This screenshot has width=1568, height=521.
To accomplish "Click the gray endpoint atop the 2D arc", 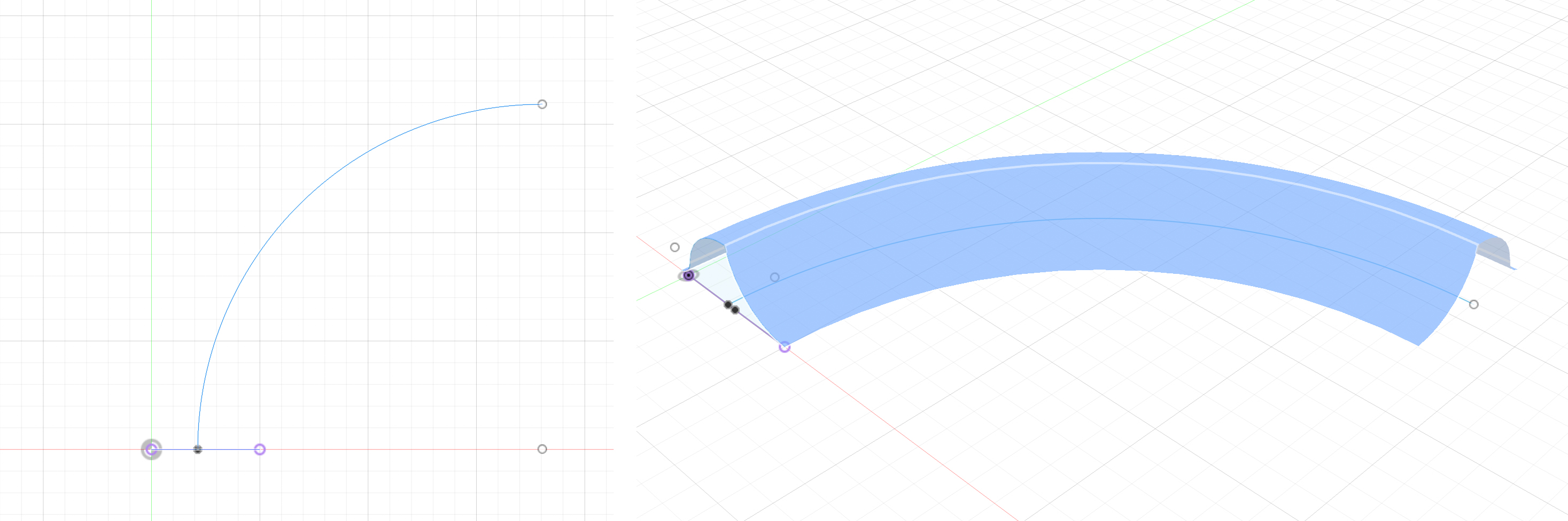I will coord(542,104).
